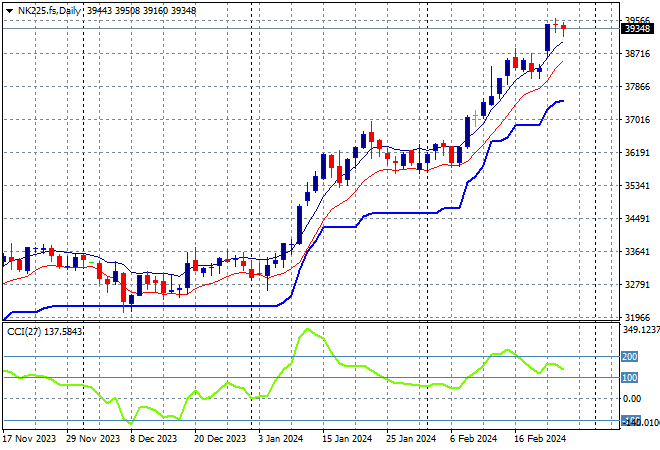Image resolution: width=660 pixels, height=450 pixels.
Task: Click the 37866 price axis label
Action: click(x=637, y=87)
